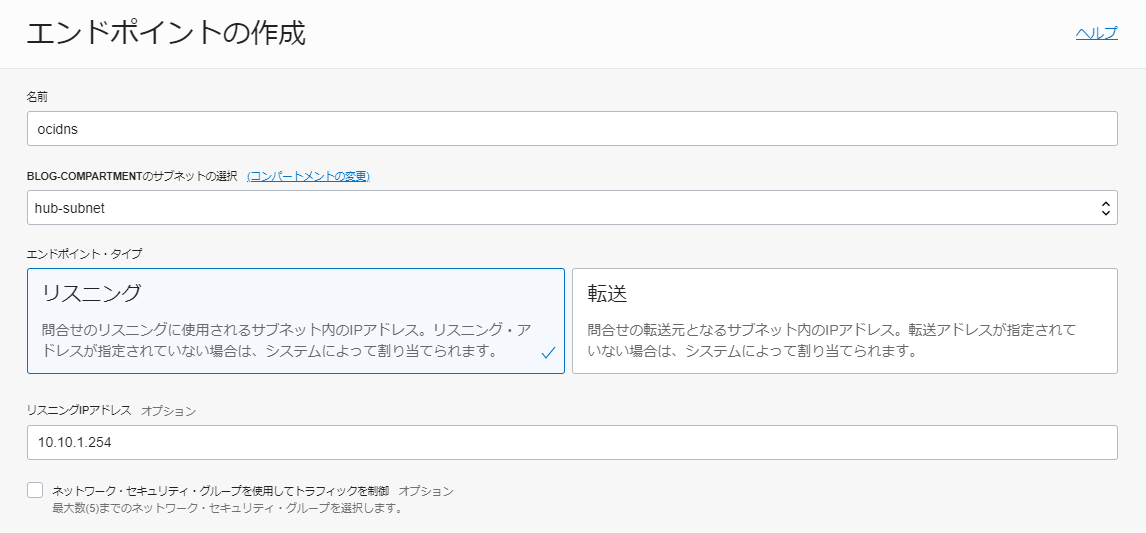Select the リスニング endpoint type card
The image size is (1146, 533).
(x=296, y=321)
